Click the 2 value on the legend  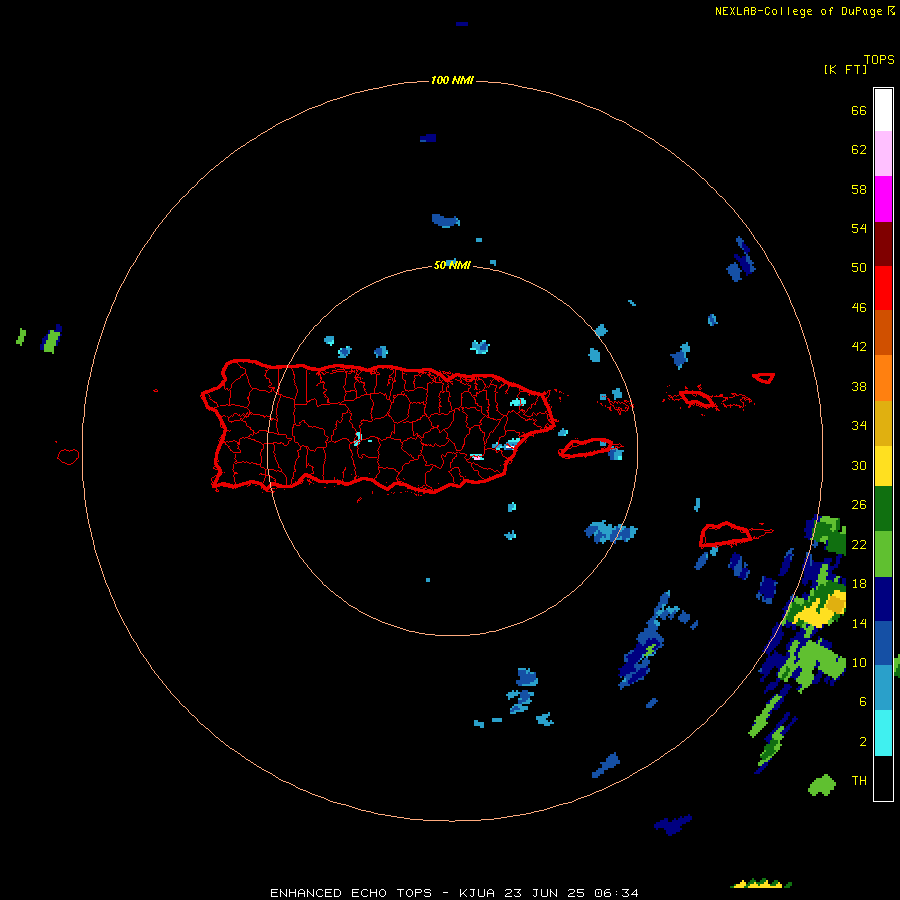[863, 742]
